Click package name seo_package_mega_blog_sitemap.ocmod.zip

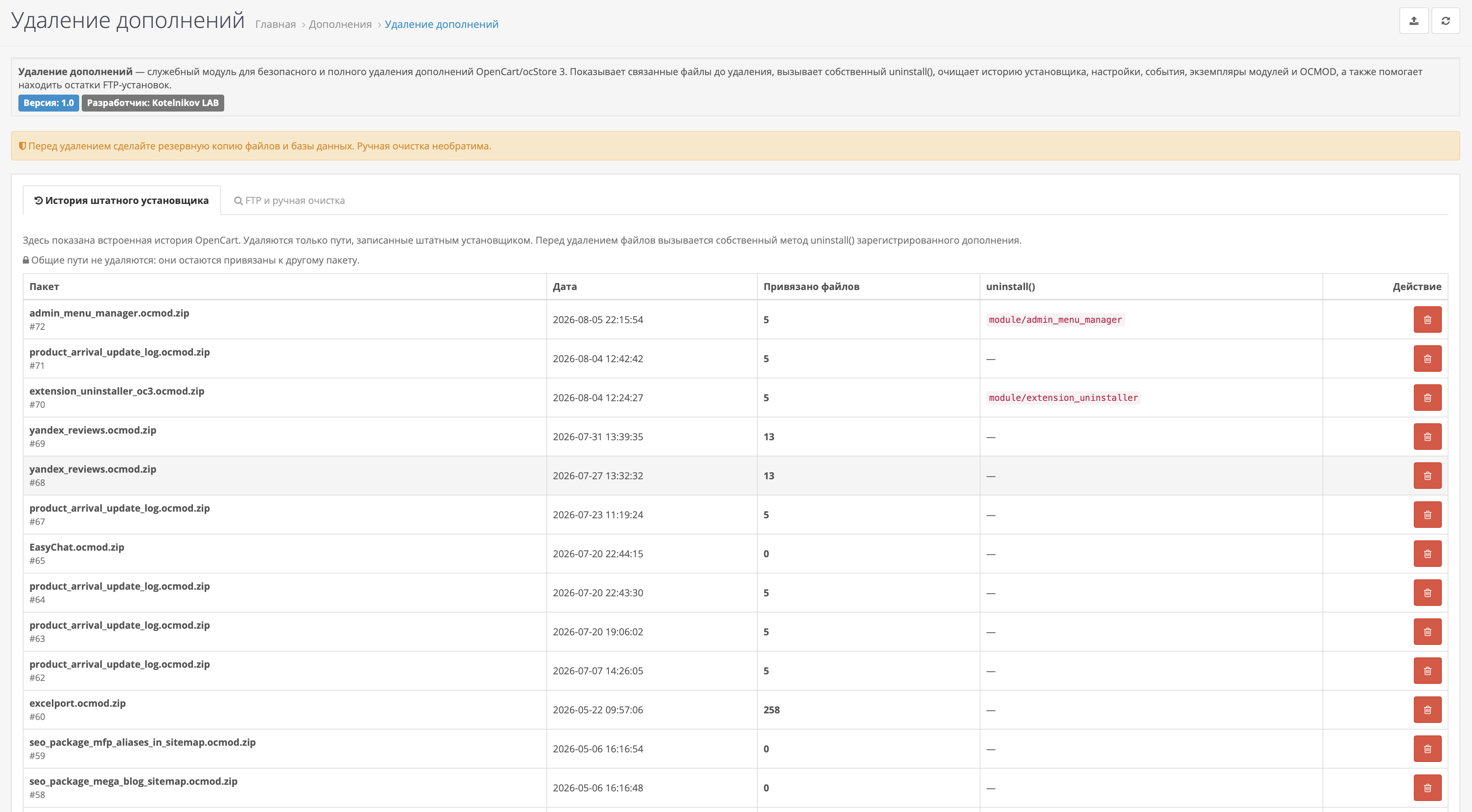[x=133, y=781]
